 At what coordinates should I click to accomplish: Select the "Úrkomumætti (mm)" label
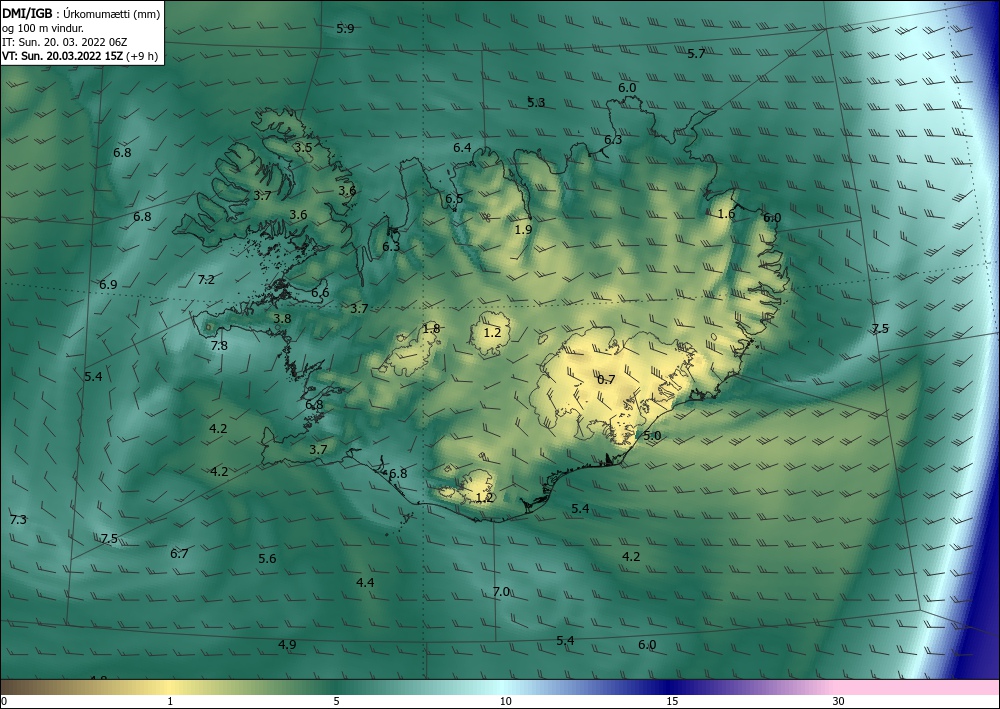pyautogui.click(x=113, y=13)
